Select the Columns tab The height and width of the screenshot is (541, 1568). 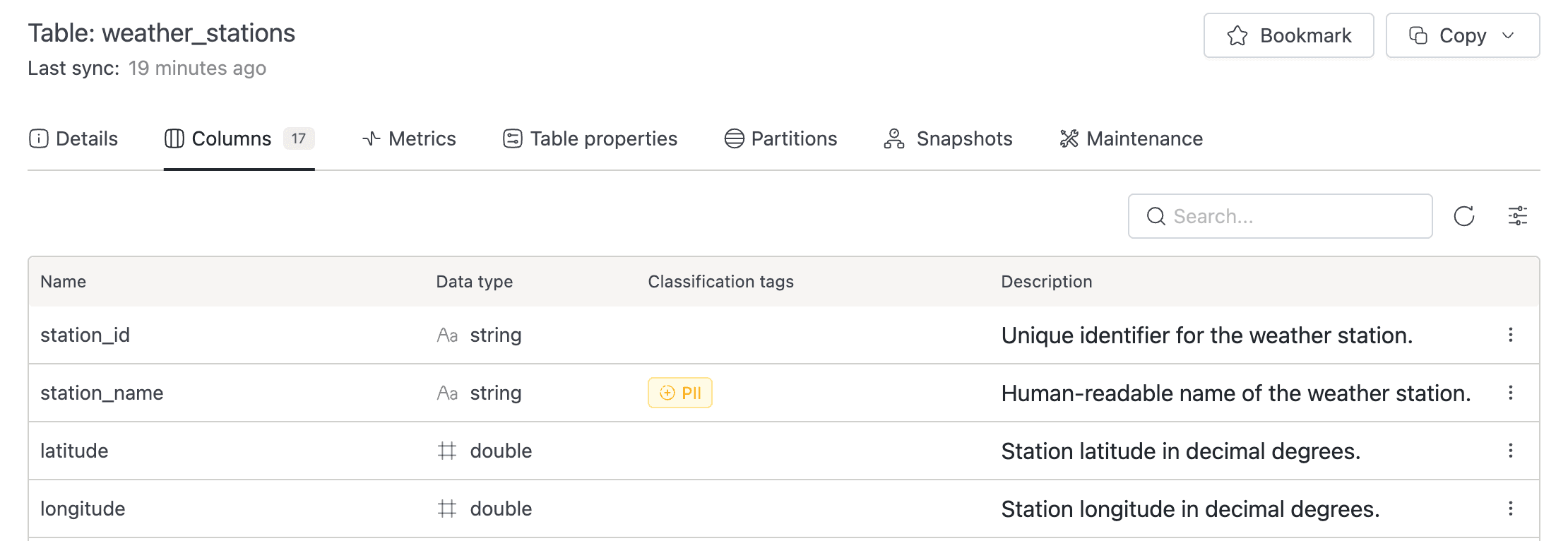pyautogui.click(x=239, y=138)
